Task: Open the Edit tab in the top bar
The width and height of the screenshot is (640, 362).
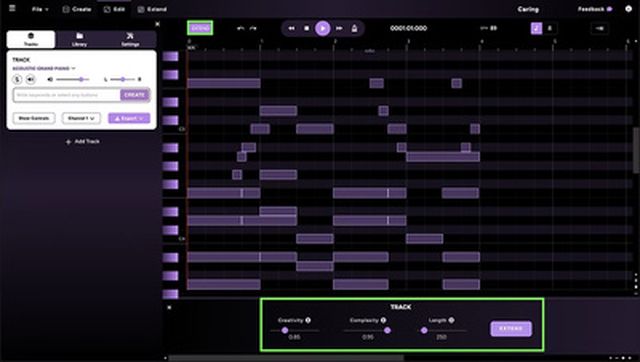Action: (114, 9)
